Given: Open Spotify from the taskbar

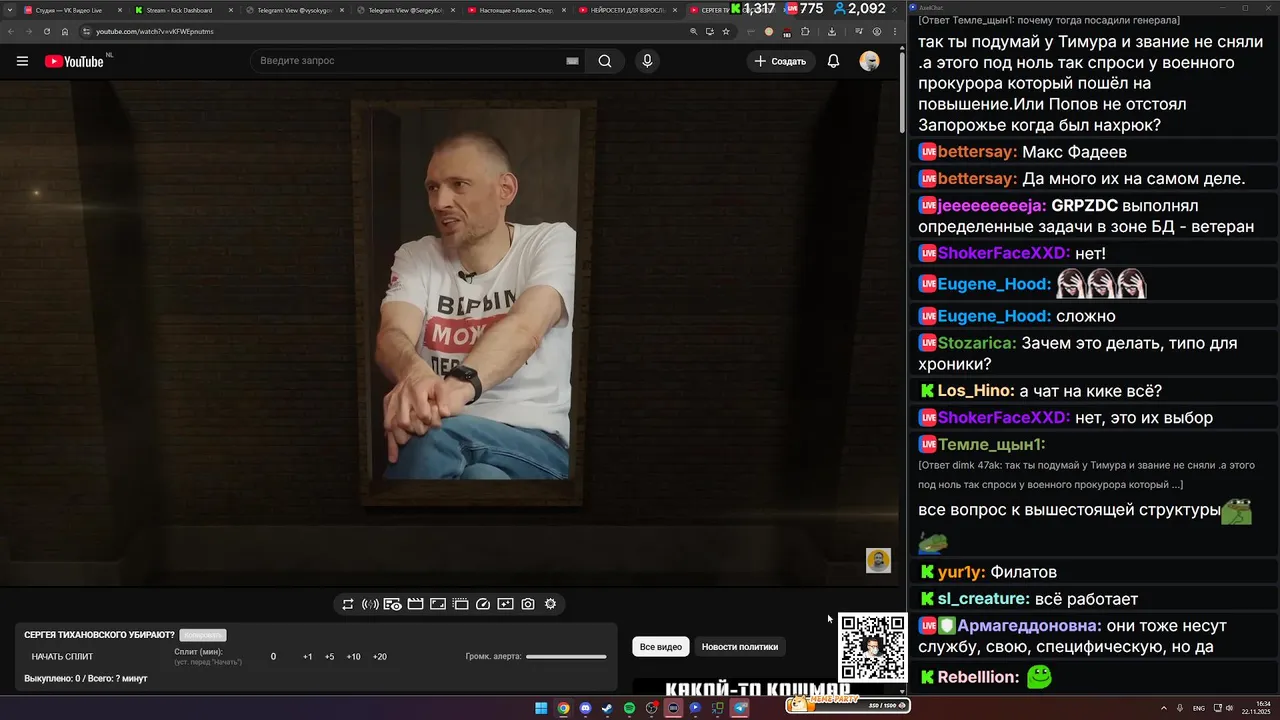Looking at the screenshot, I should [x=629, y=708].
